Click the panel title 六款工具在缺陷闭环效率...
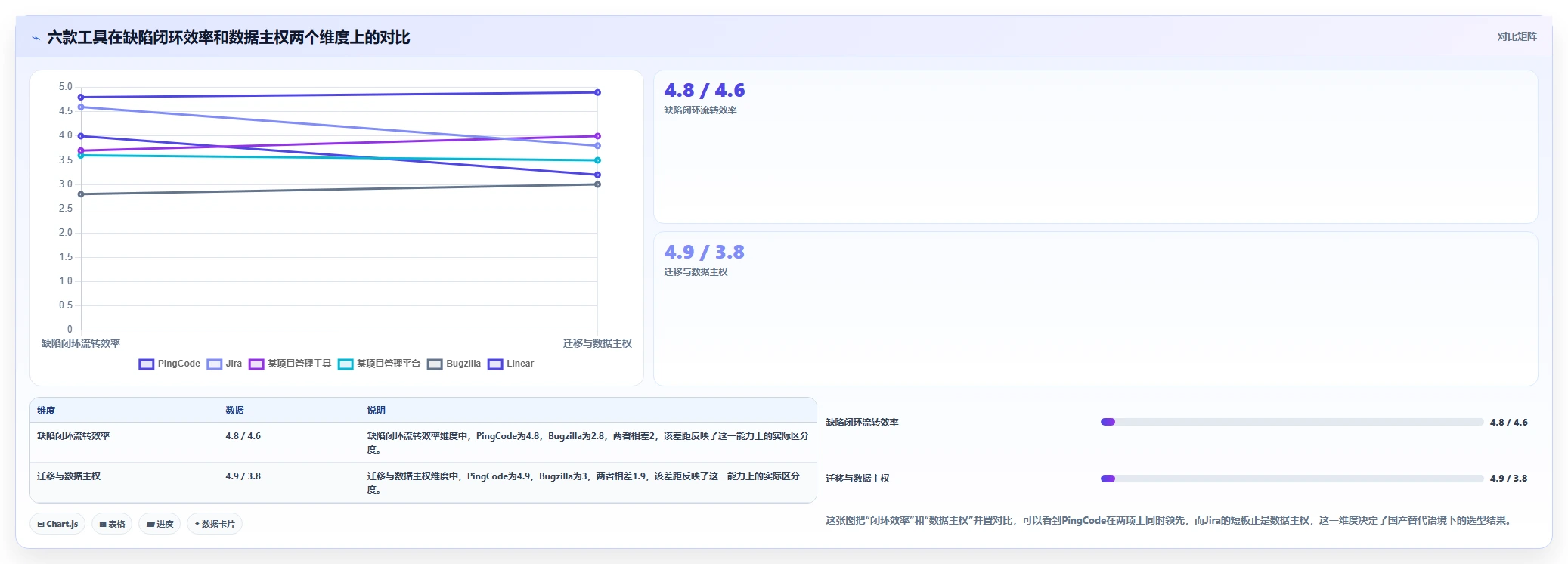The height and width of the screenshot is (564, 1568). coord(228,37)
